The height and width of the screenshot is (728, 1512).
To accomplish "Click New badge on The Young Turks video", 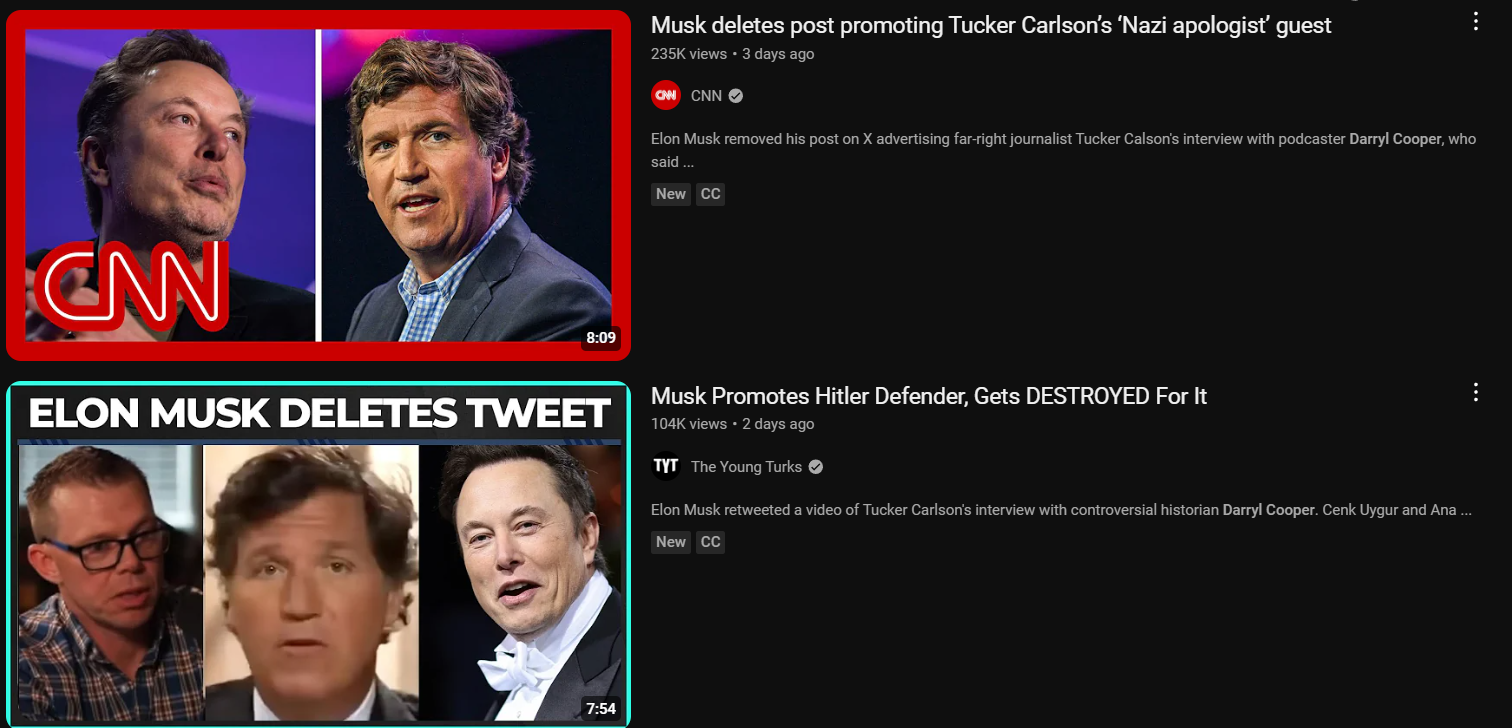I will tap(671, 542).
